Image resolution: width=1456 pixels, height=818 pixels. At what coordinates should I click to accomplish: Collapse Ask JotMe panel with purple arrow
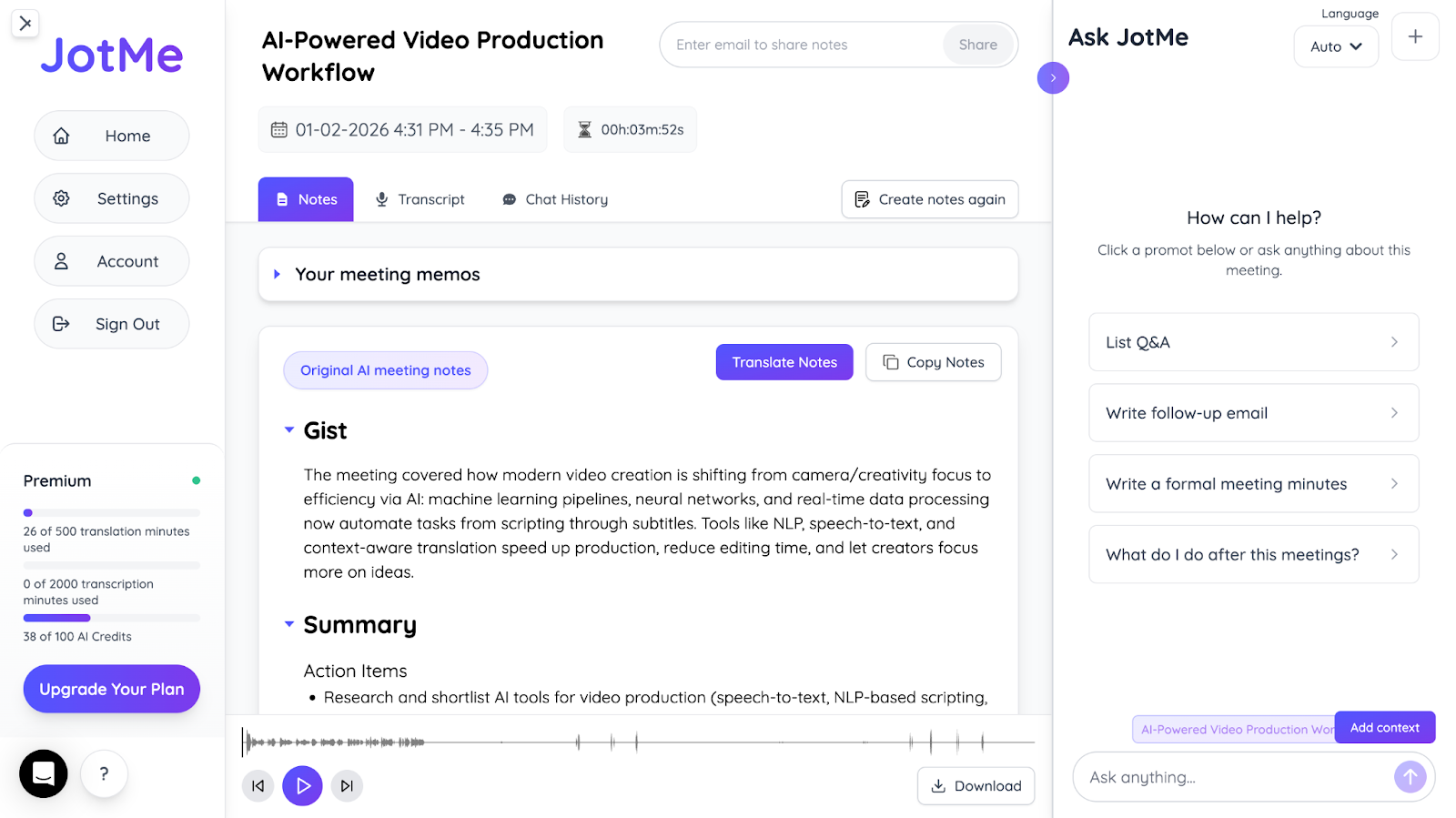pos(1053,77)
